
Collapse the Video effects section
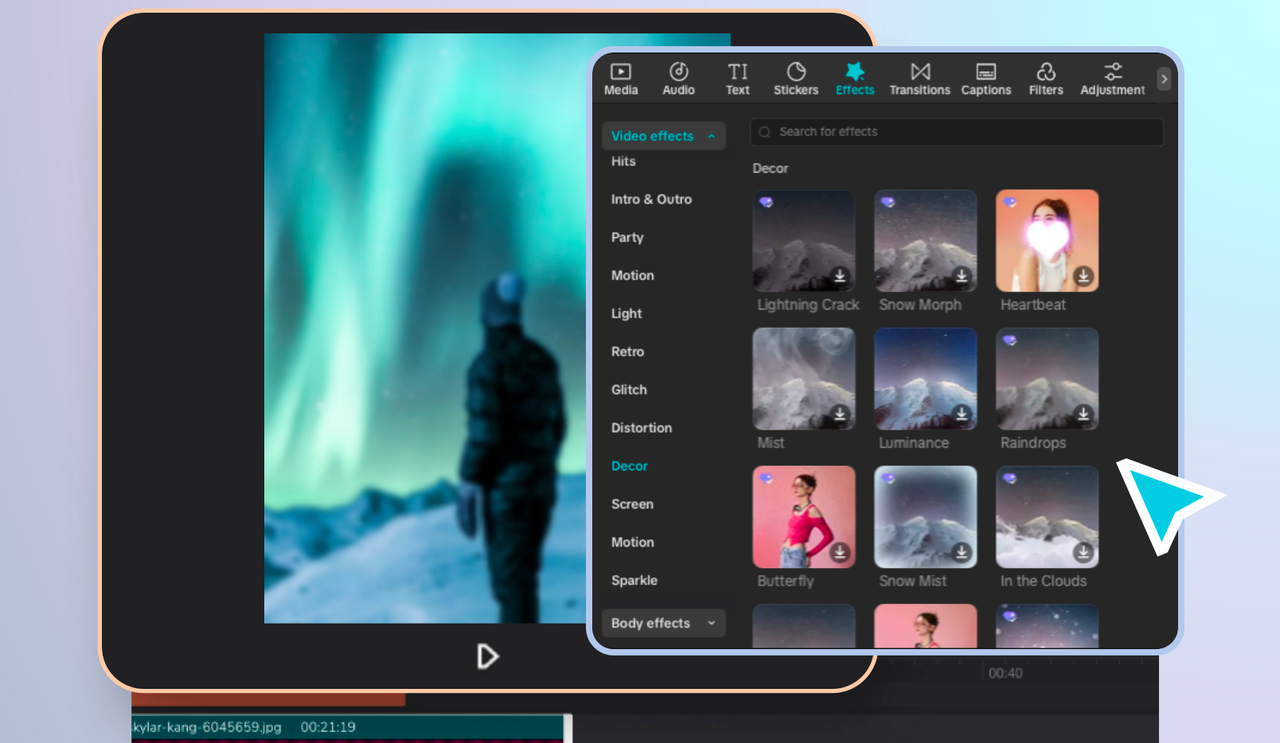[x=663, y=135]
